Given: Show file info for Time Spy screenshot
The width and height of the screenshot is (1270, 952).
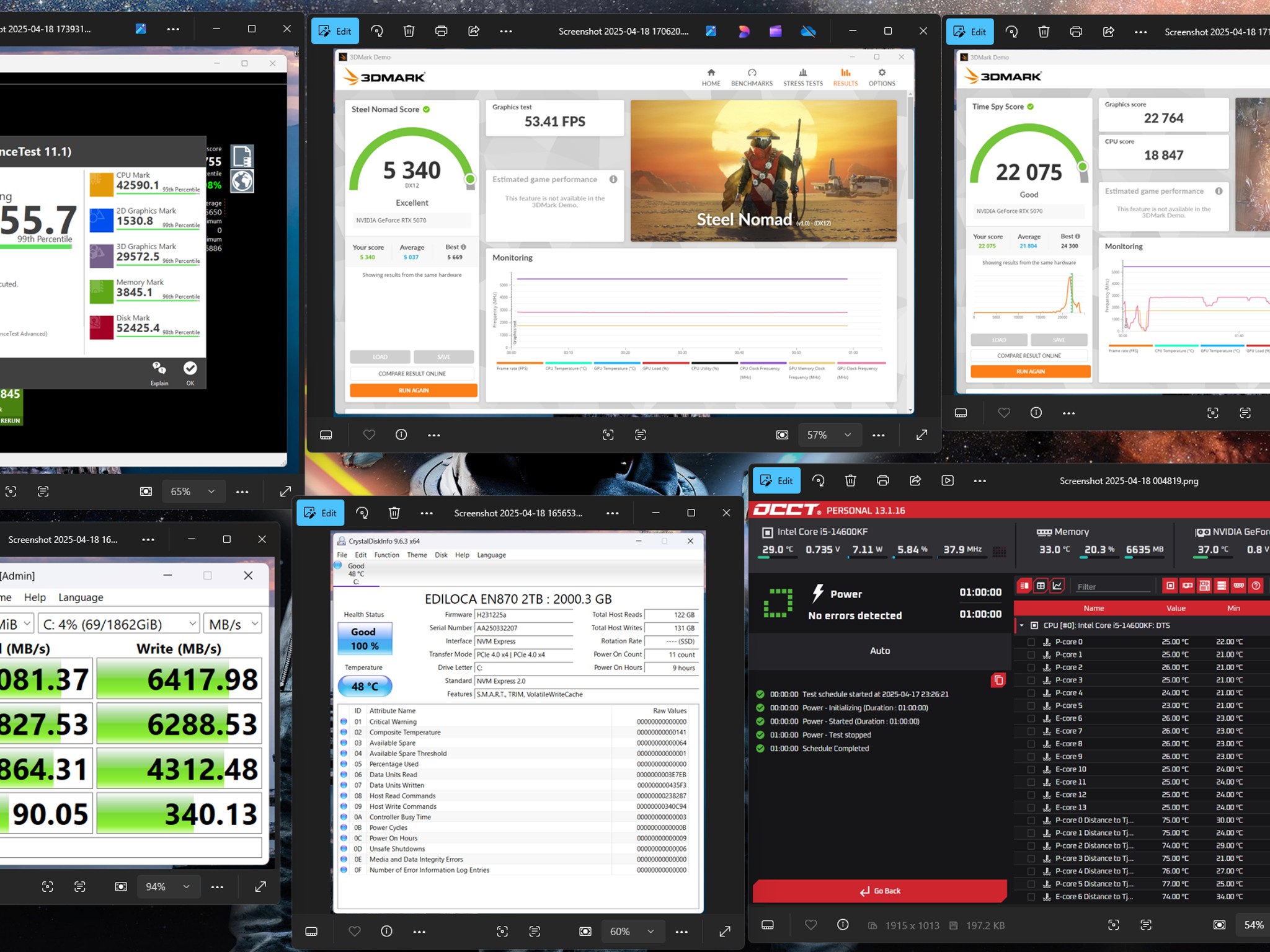Looking at the screenshot, I should pos(1036,413).
